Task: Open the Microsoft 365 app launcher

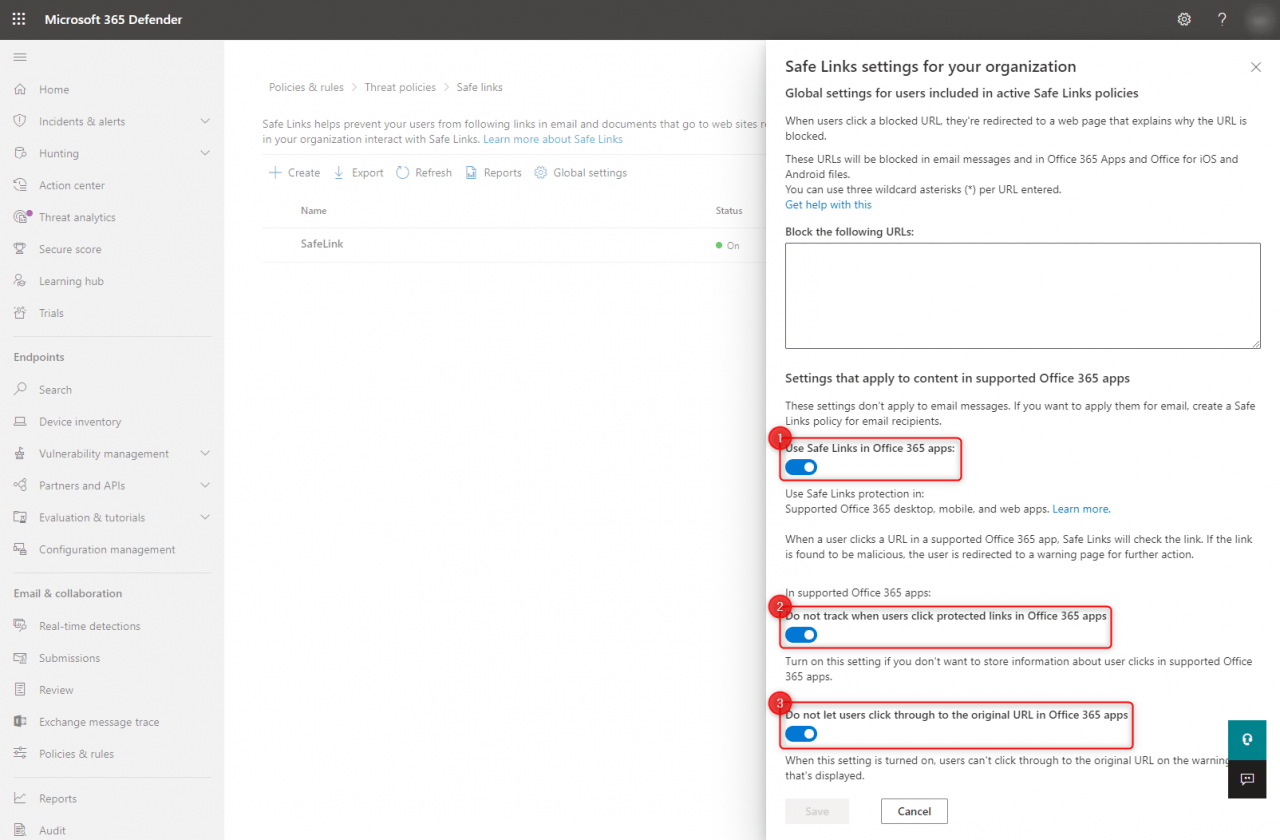Action: pos(18,19)
